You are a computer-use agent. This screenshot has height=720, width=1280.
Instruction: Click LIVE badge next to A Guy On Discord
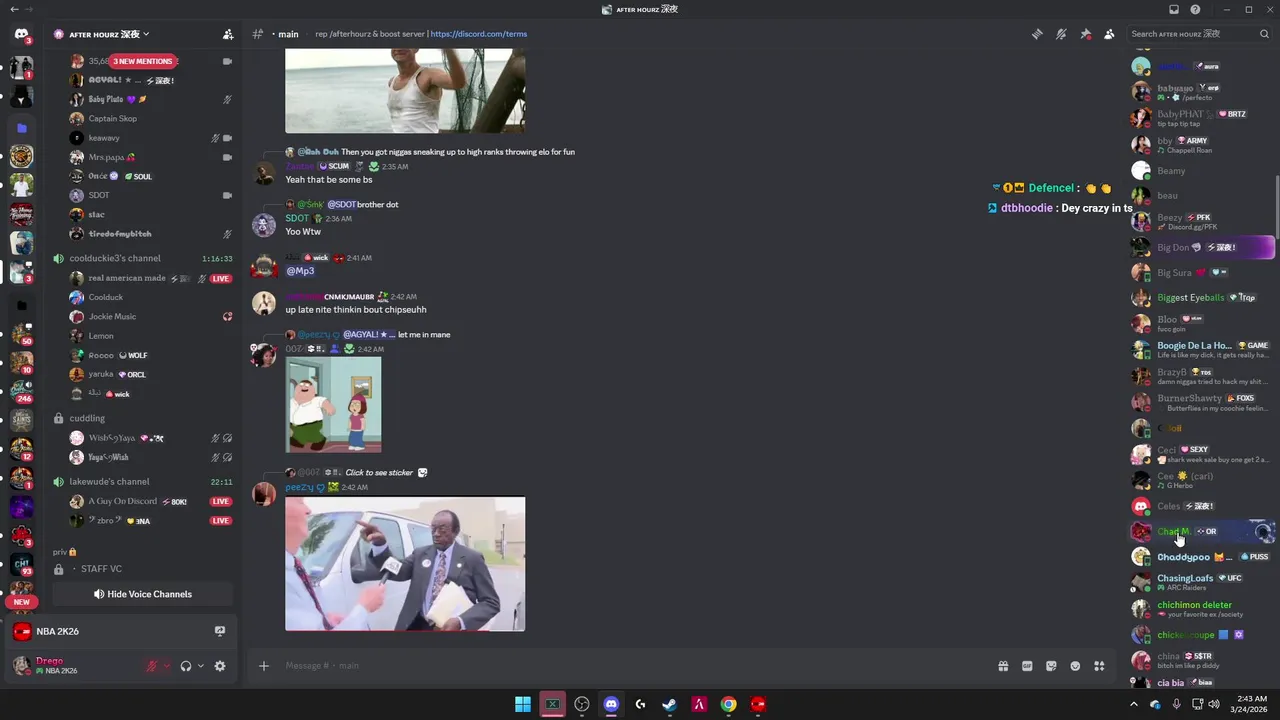221,501
